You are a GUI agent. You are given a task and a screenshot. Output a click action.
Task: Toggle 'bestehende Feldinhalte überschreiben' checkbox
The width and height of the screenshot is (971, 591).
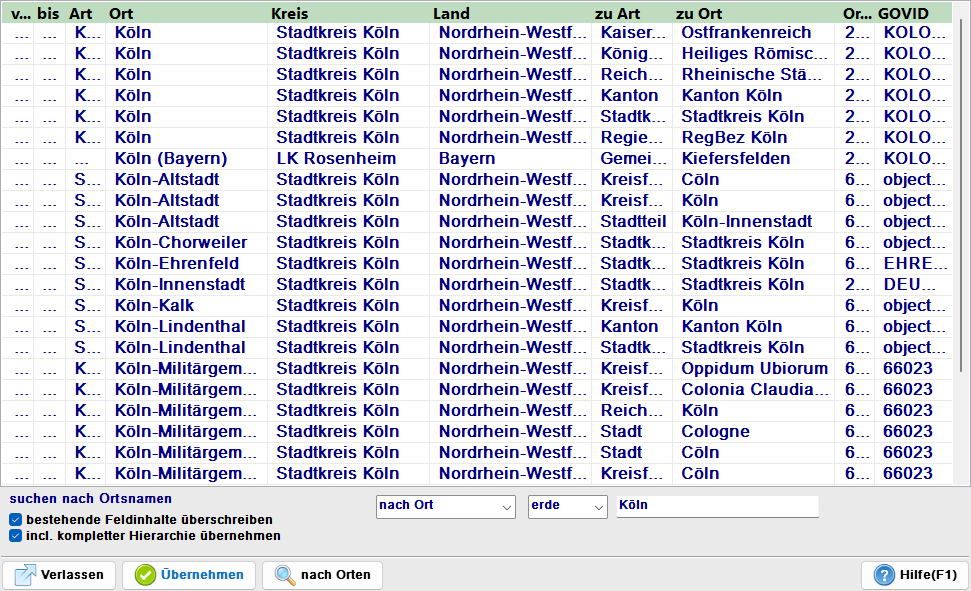tap(16, 520)
